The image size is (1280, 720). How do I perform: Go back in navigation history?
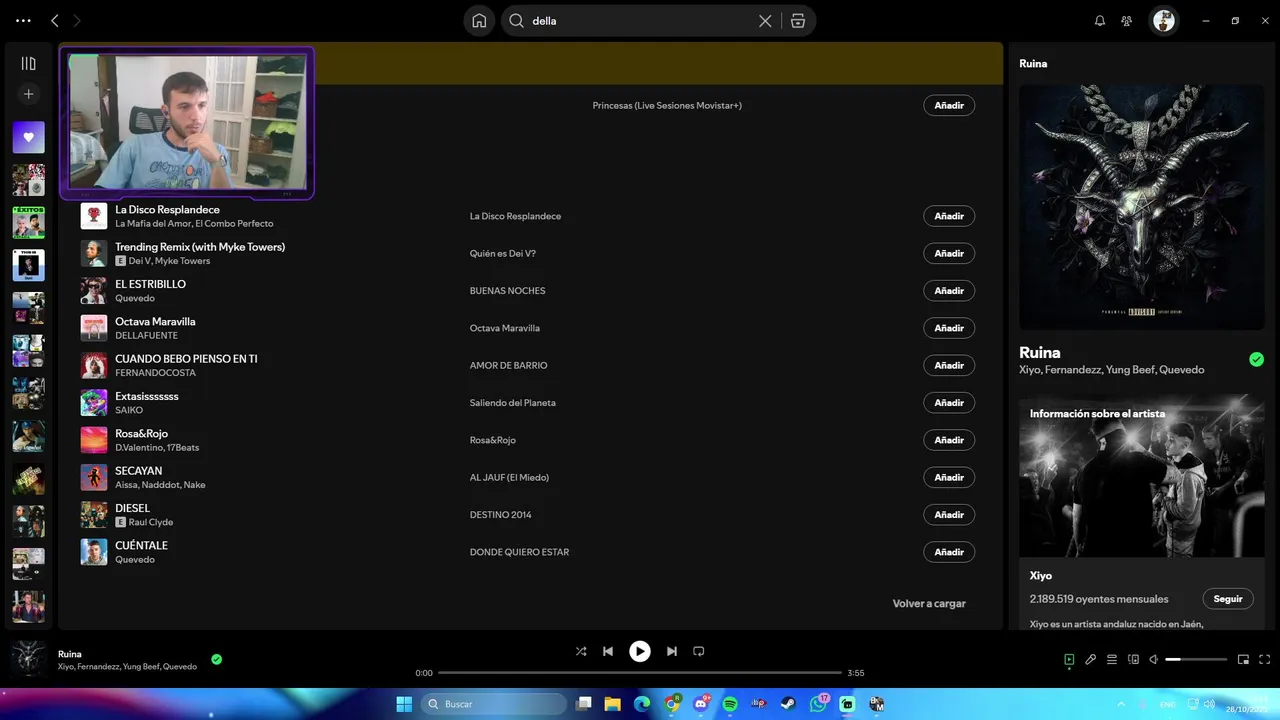(x=55, y=21)
